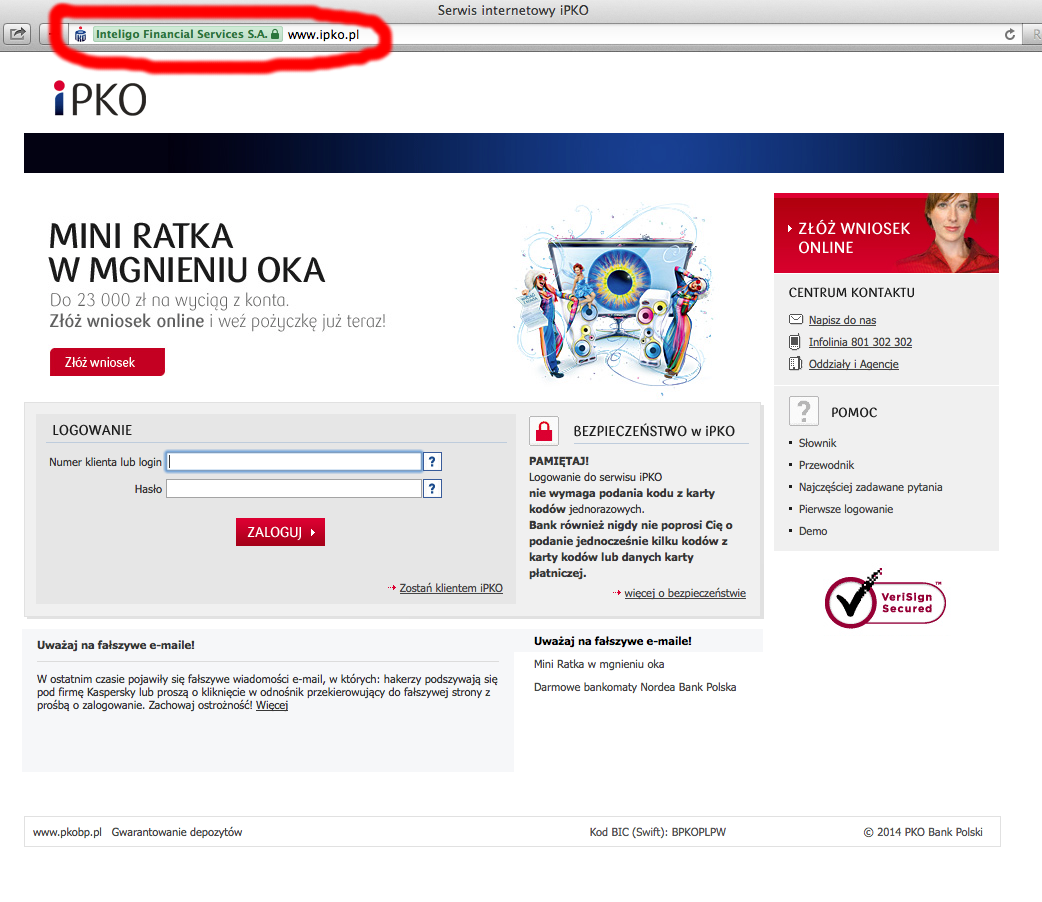Open help icon next to Hasło field
The height and width of the screenshot is (902, 1042).
point(432,489)
